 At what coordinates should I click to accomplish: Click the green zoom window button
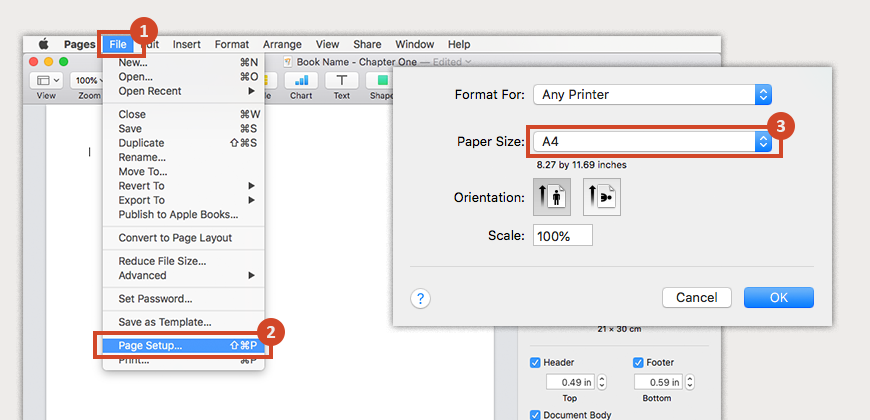pyautogui.click(x=64, y=62)
